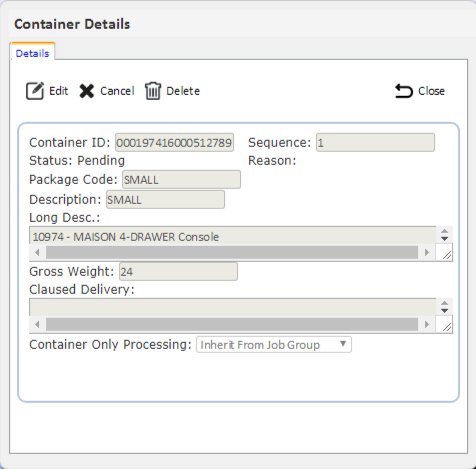Open Container Only Processing dropdown
The image size is (476, 469).
(274, 344)
